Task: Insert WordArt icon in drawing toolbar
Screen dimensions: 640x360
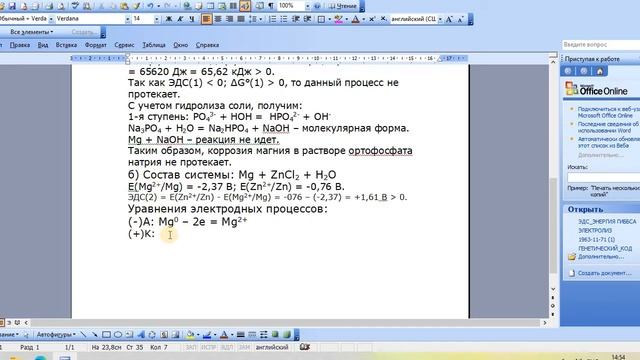Action: click(x=141, y=335)
